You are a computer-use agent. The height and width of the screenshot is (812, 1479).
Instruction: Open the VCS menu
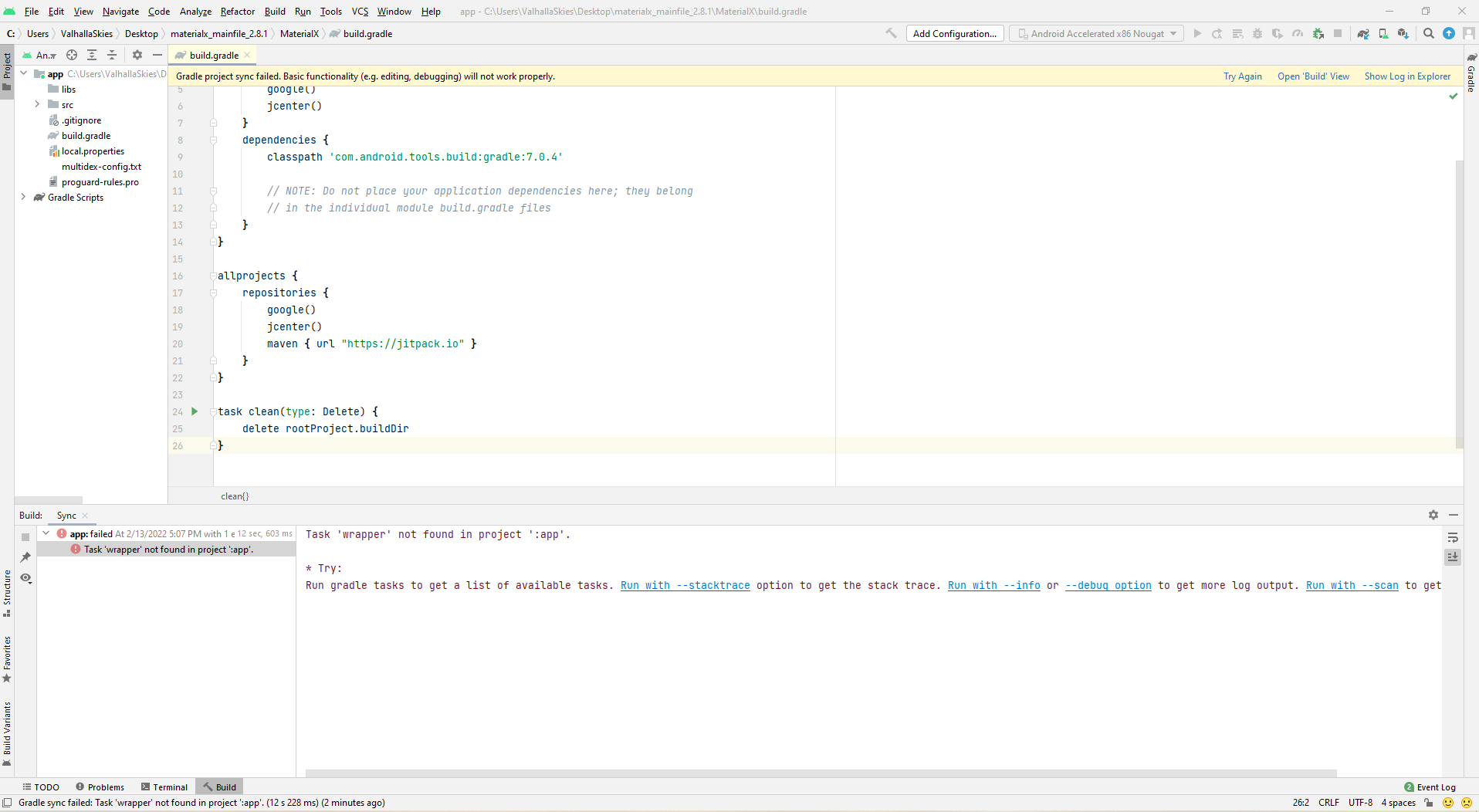pos(360,11)
